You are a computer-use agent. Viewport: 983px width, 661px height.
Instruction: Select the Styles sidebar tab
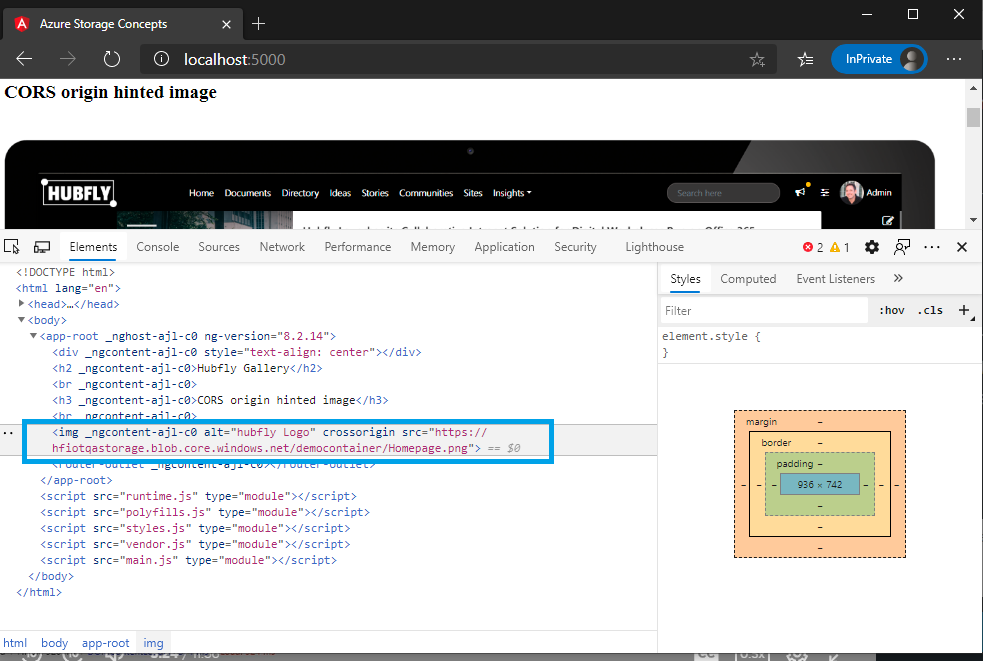pyautogui.click(x=685, y=279)
